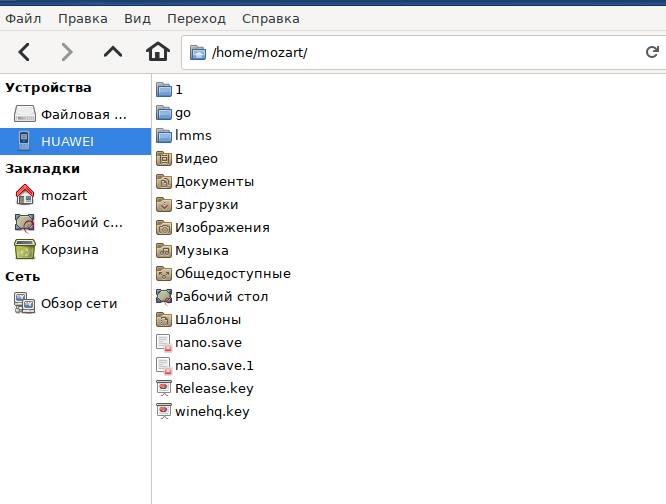Select the Шаблоны folder icon
The width and height of the screenshot is (666, 504).
164,319
